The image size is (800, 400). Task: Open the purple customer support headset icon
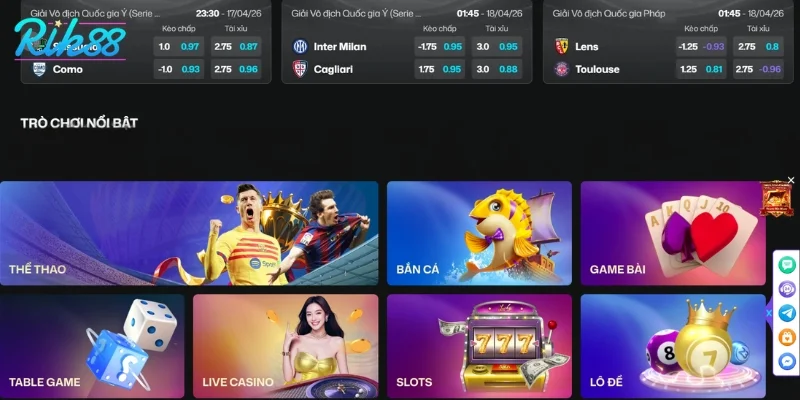coord(787,289)
